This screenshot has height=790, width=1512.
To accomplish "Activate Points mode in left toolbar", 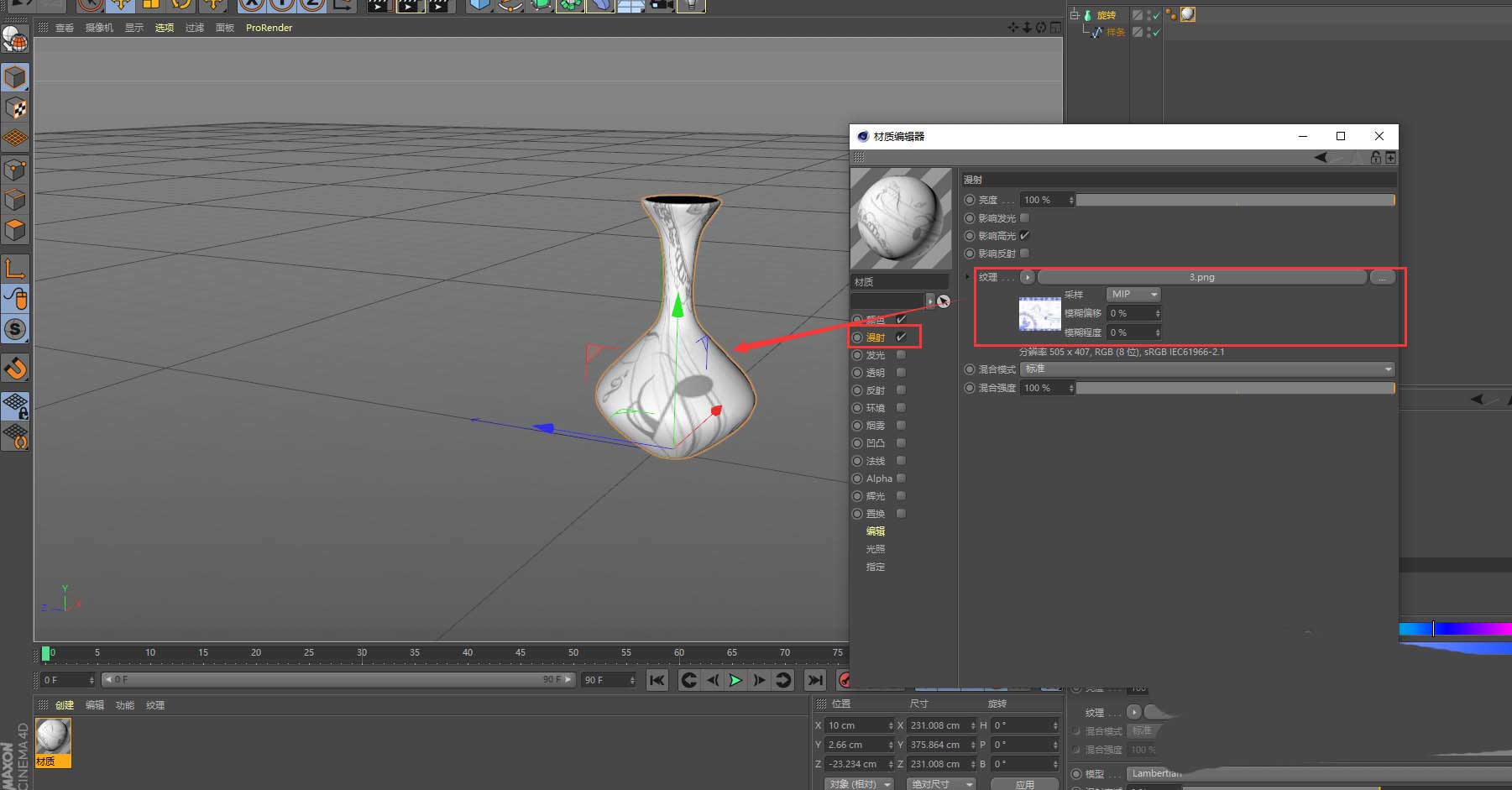I will (15, 170).
